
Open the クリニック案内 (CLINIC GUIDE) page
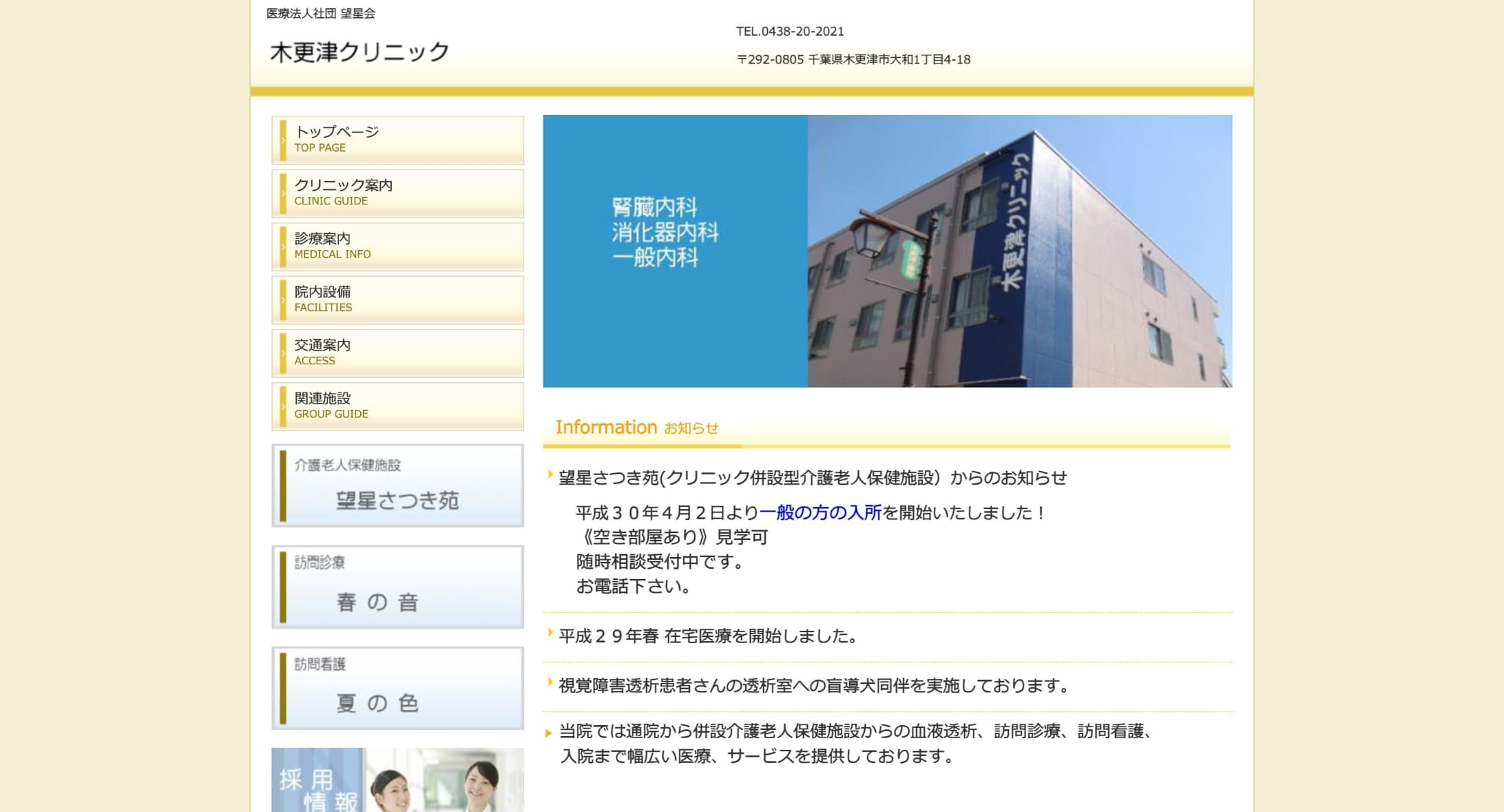(x=397, y=192)
